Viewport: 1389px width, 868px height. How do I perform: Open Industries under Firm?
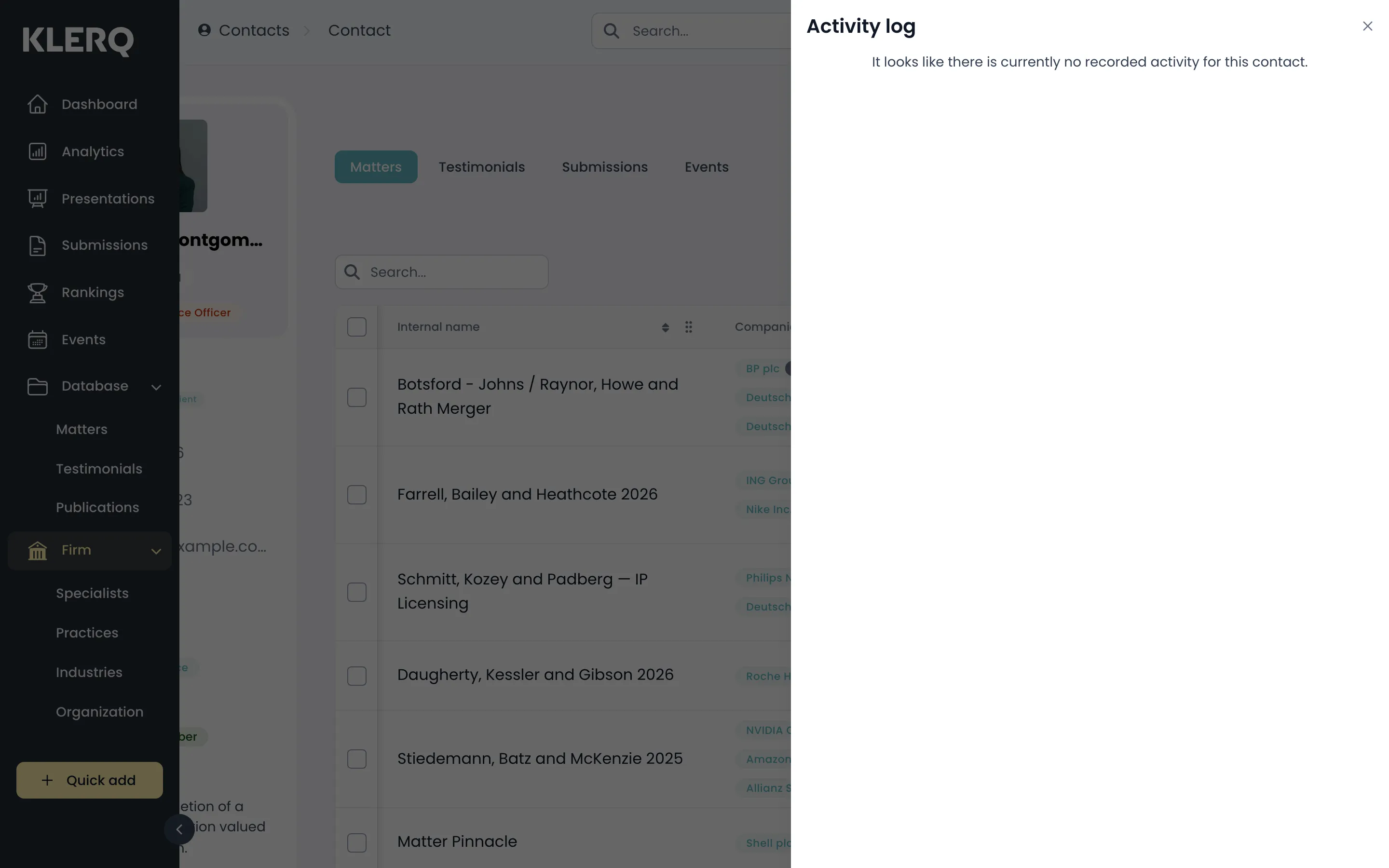point(89,672)
